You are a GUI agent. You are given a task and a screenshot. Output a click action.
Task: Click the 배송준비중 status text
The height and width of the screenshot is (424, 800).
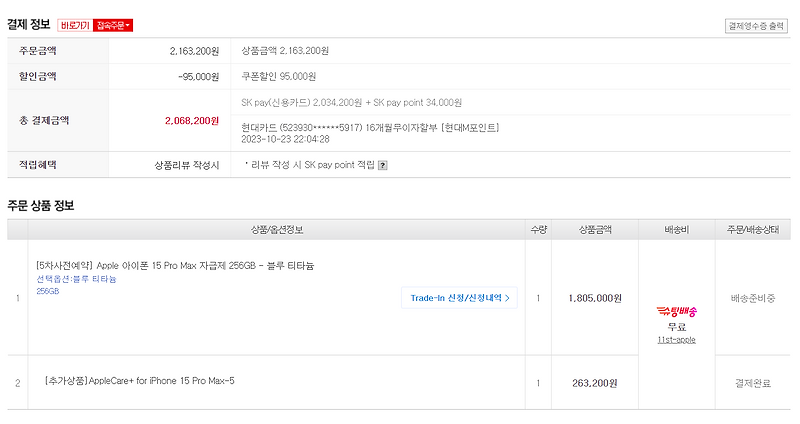point(753,298)
